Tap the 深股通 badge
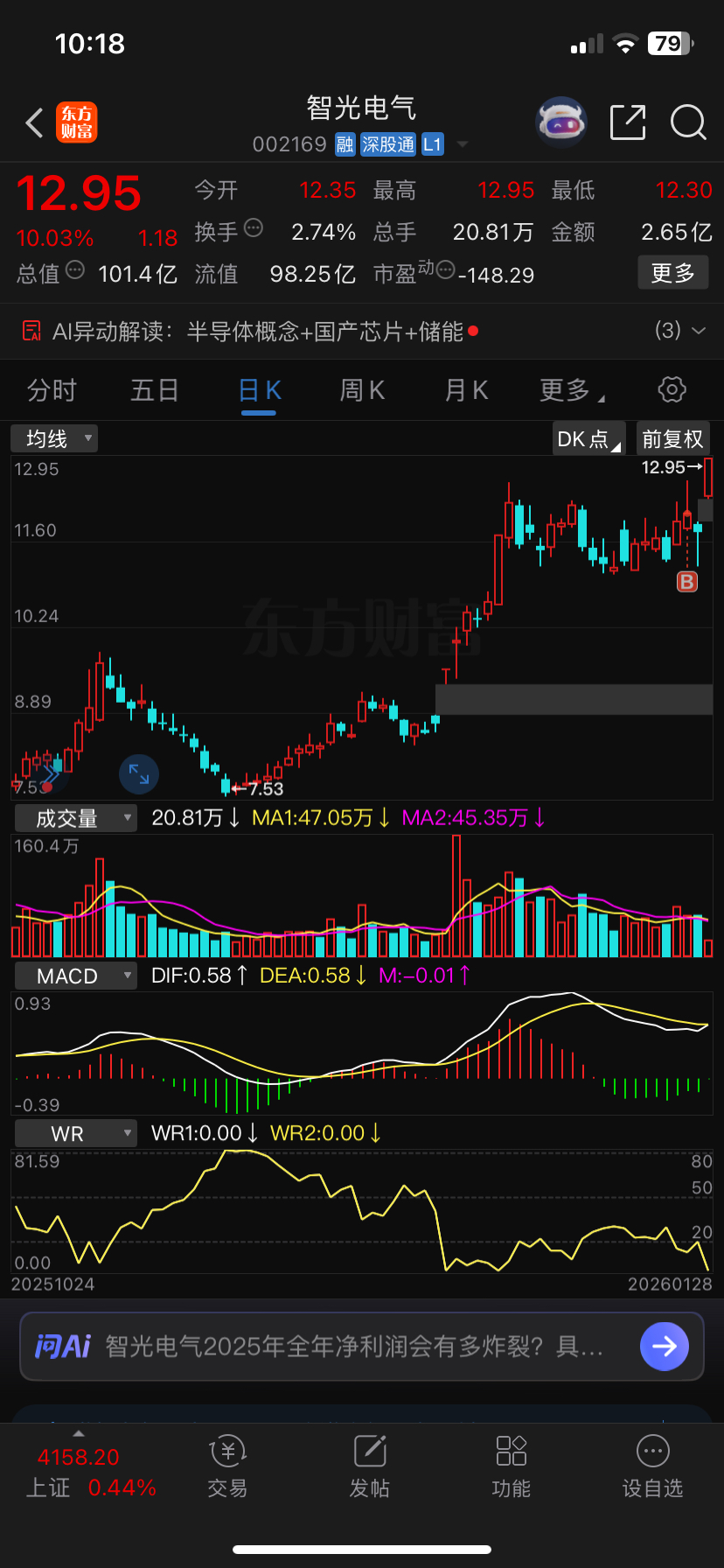The width and height of the screenshot is (724, 1568). [x=388, y=144]
